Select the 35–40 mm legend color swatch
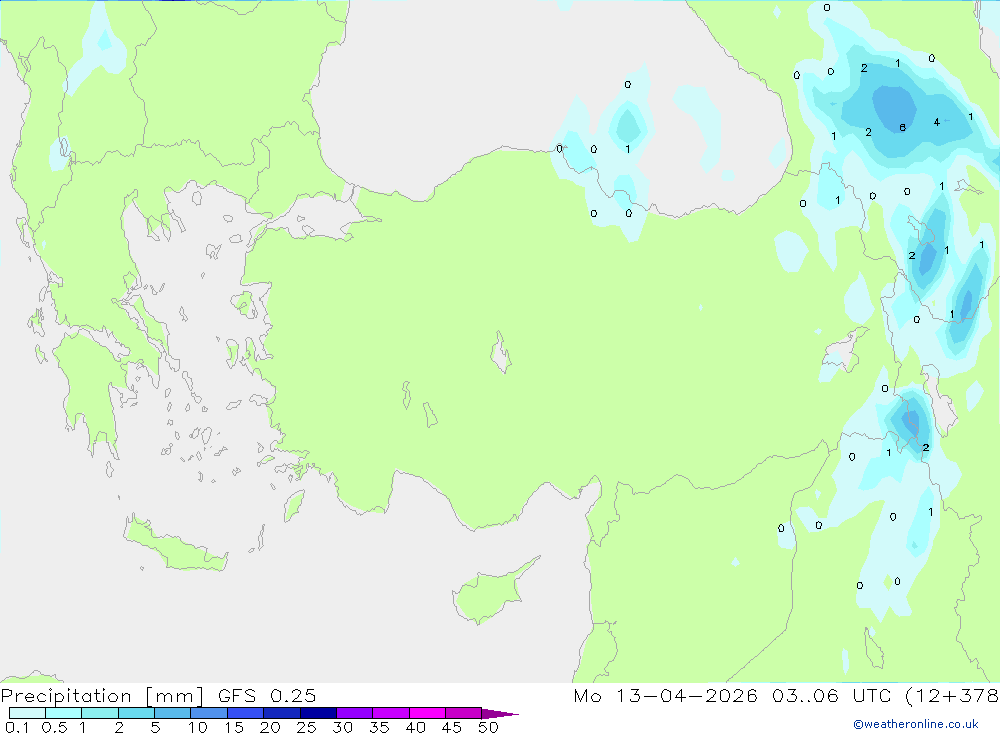Viewport: 1000px width, 733px height. [x=391, y=713]
